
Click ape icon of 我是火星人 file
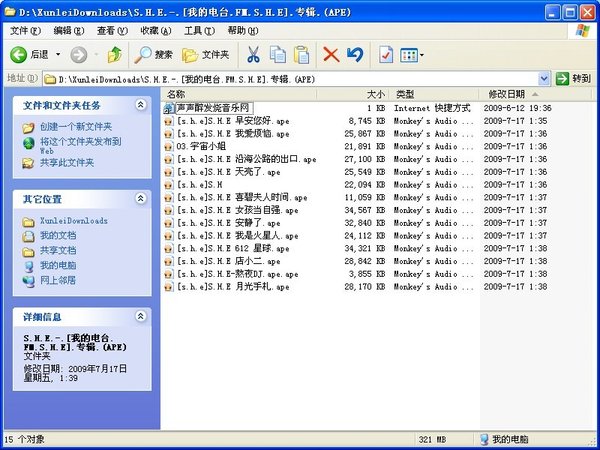tap(169, 236)
